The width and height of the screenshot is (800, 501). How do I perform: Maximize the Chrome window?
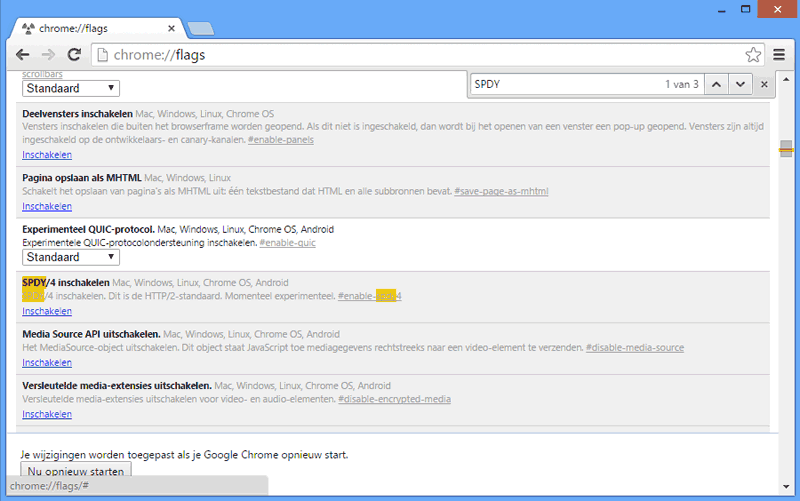click(x=745, y=9)
